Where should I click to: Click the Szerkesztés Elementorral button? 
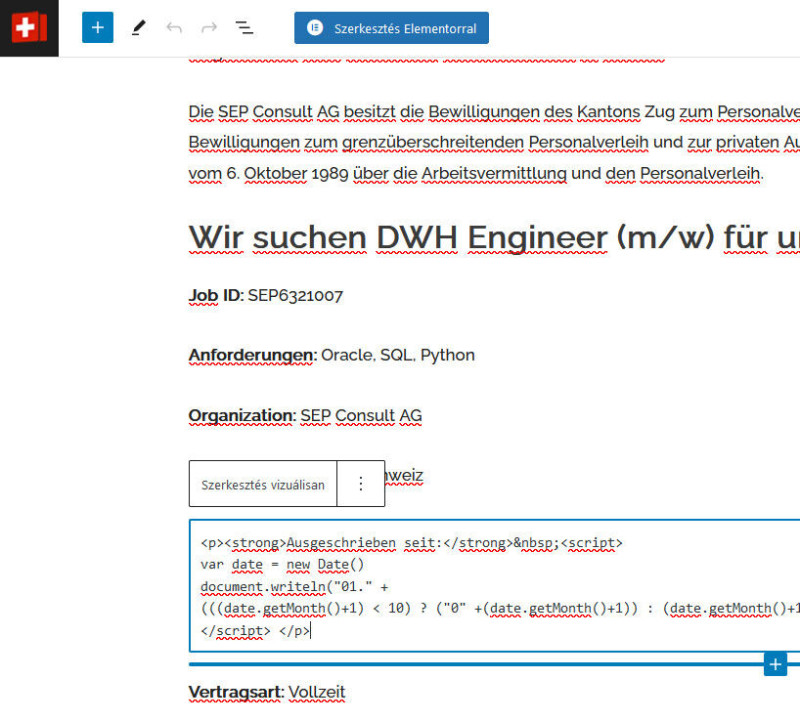[x=391, y=28]
